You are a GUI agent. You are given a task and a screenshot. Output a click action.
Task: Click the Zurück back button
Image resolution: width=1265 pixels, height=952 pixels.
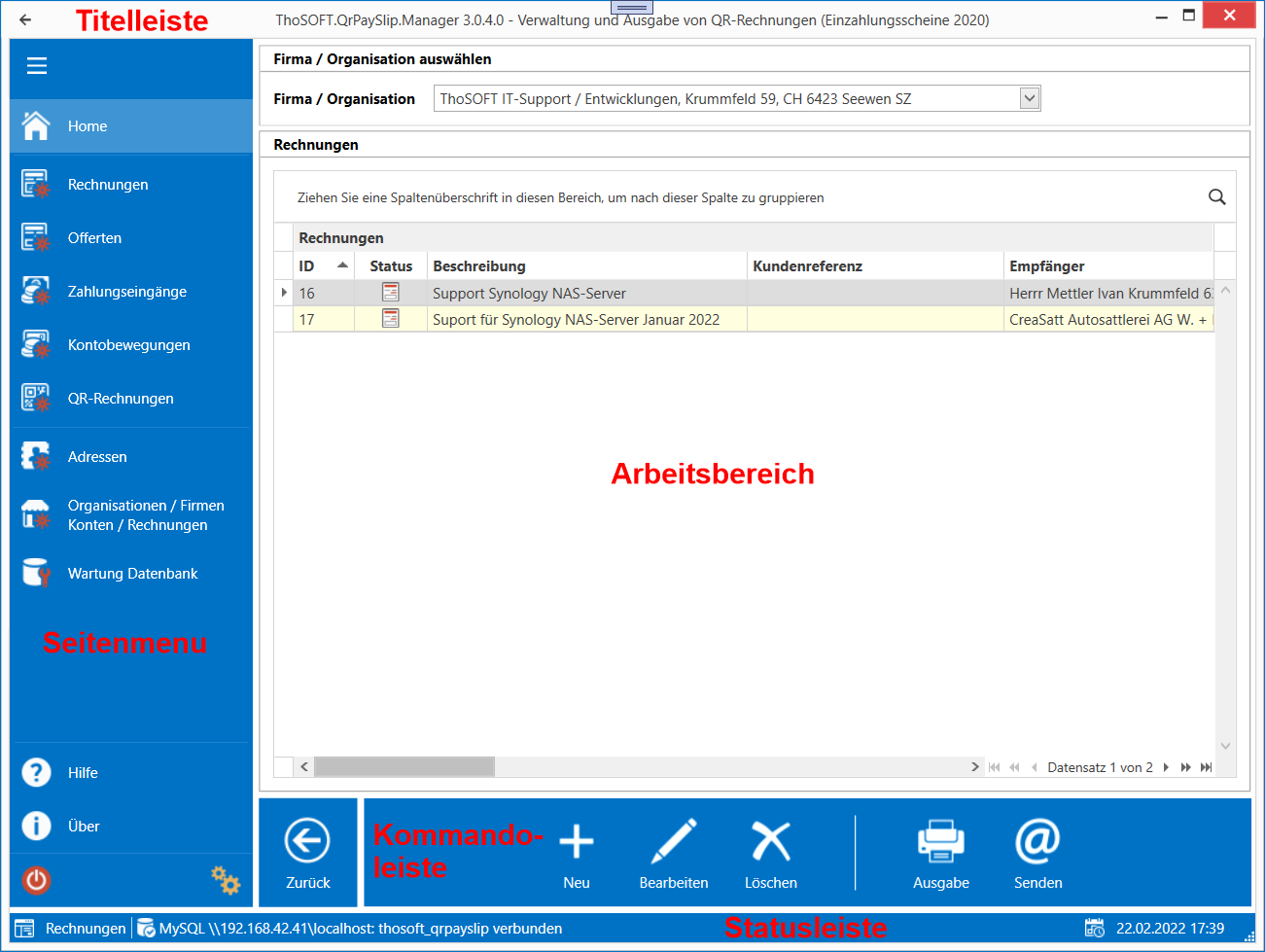[308, 853]
